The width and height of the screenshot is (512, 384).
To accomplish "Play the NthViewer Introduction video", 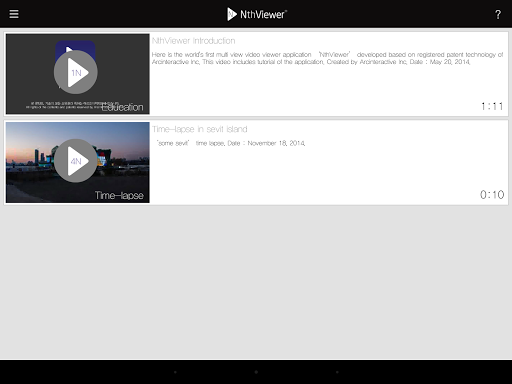I will coord(76,72).
